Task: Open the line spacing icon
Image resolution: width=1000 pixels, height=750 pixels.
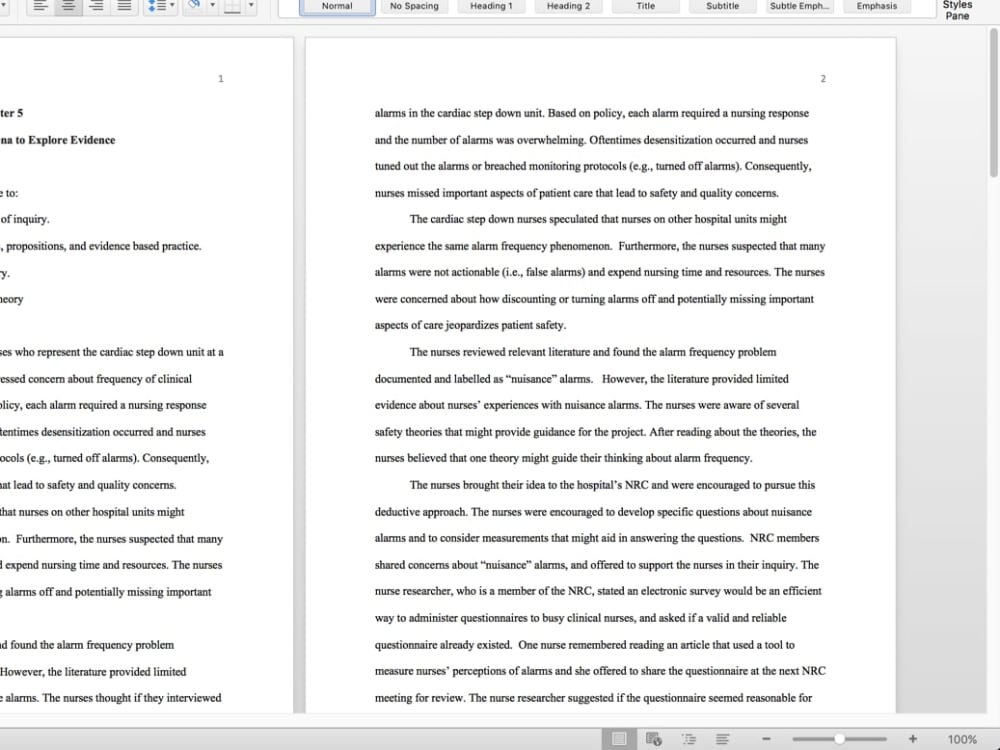Action: point(155,7)
